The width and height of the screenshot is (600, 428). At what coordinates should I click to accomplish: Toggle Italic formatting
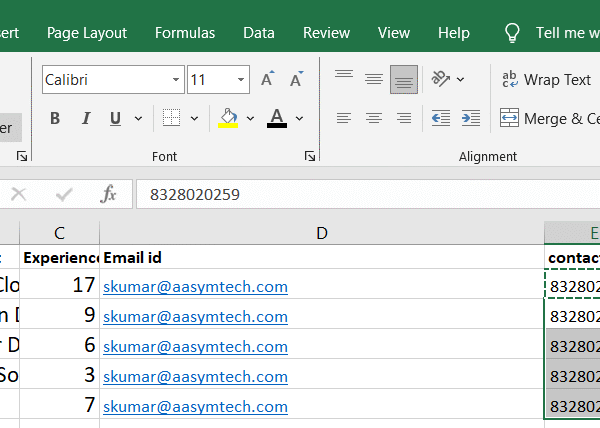(x=85, y=119)
